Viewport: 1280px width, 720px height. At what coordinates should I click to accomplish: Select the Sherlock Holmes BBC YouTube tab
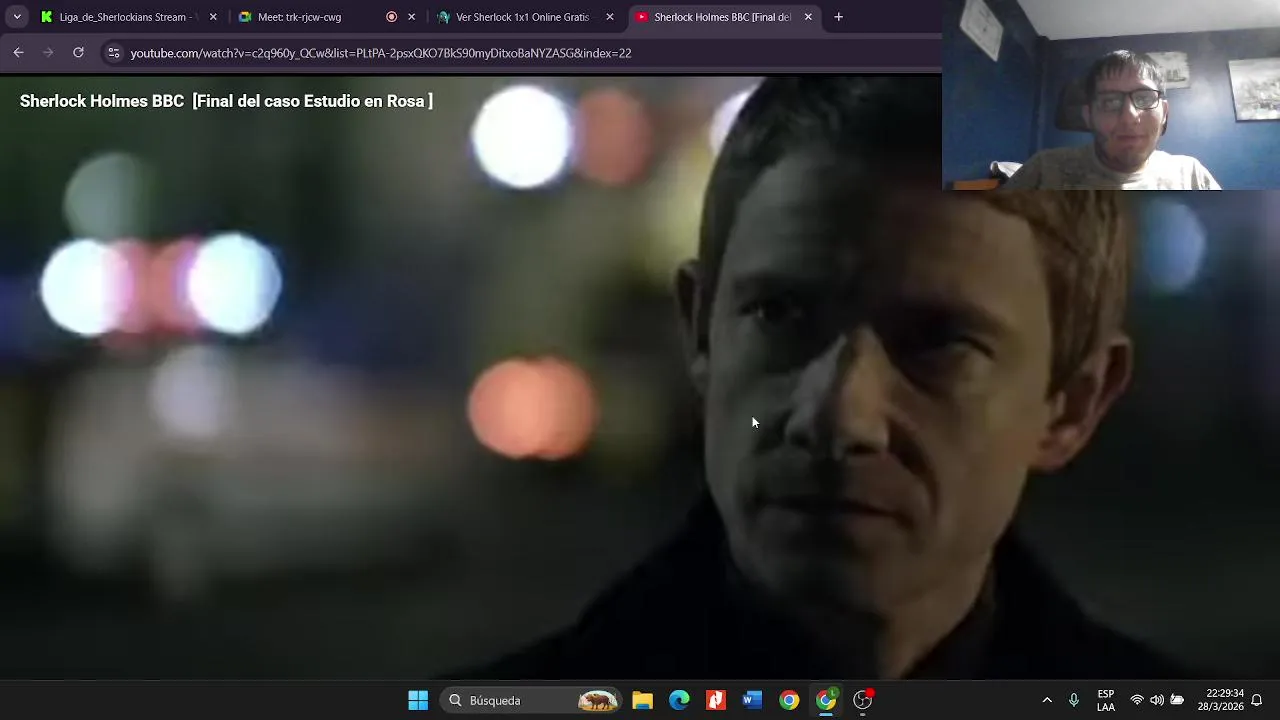tap(722, 17)
